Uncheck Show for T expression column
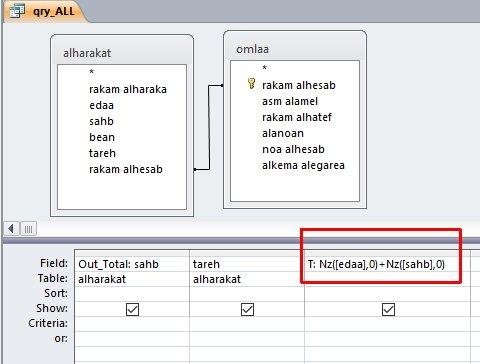 click(388, 310)
